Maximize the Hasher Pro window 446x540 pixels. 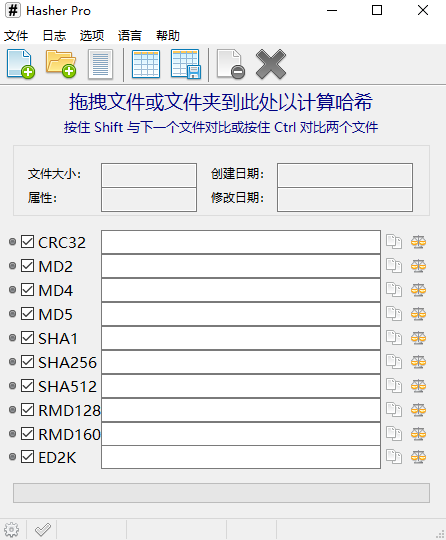[x=377, y=10]
